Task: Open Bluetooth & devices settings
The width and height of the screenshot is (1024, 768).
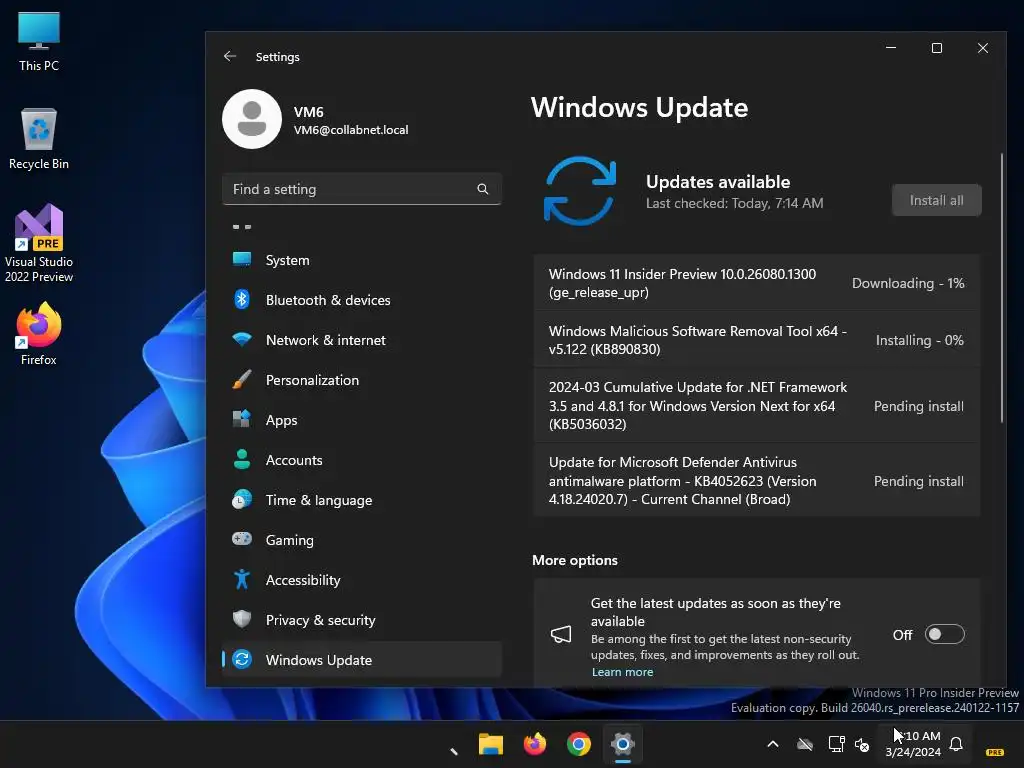Action: [362, 300]
